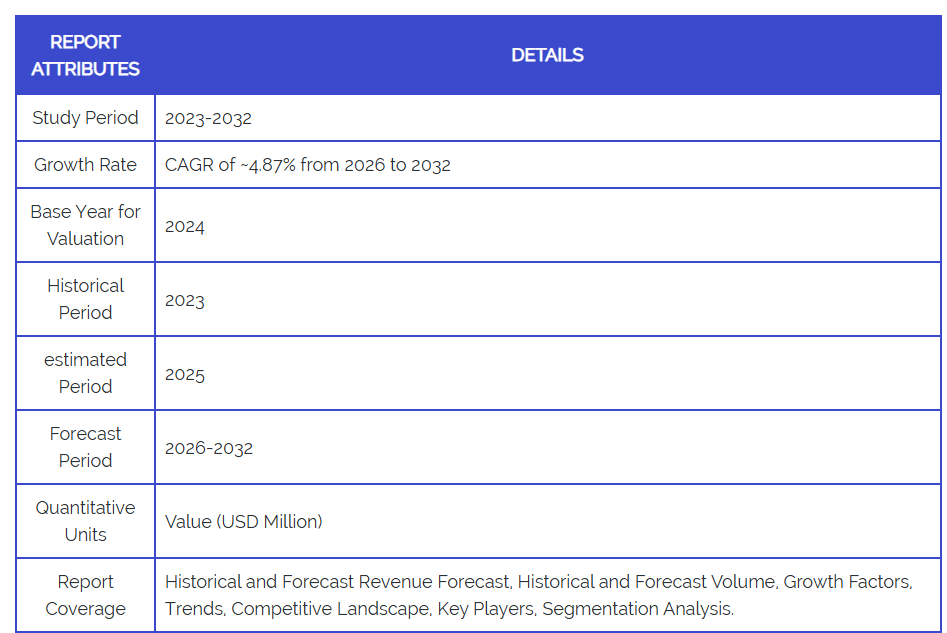
Task: Select the Report Coverage row label
Action: click(85, 595)
